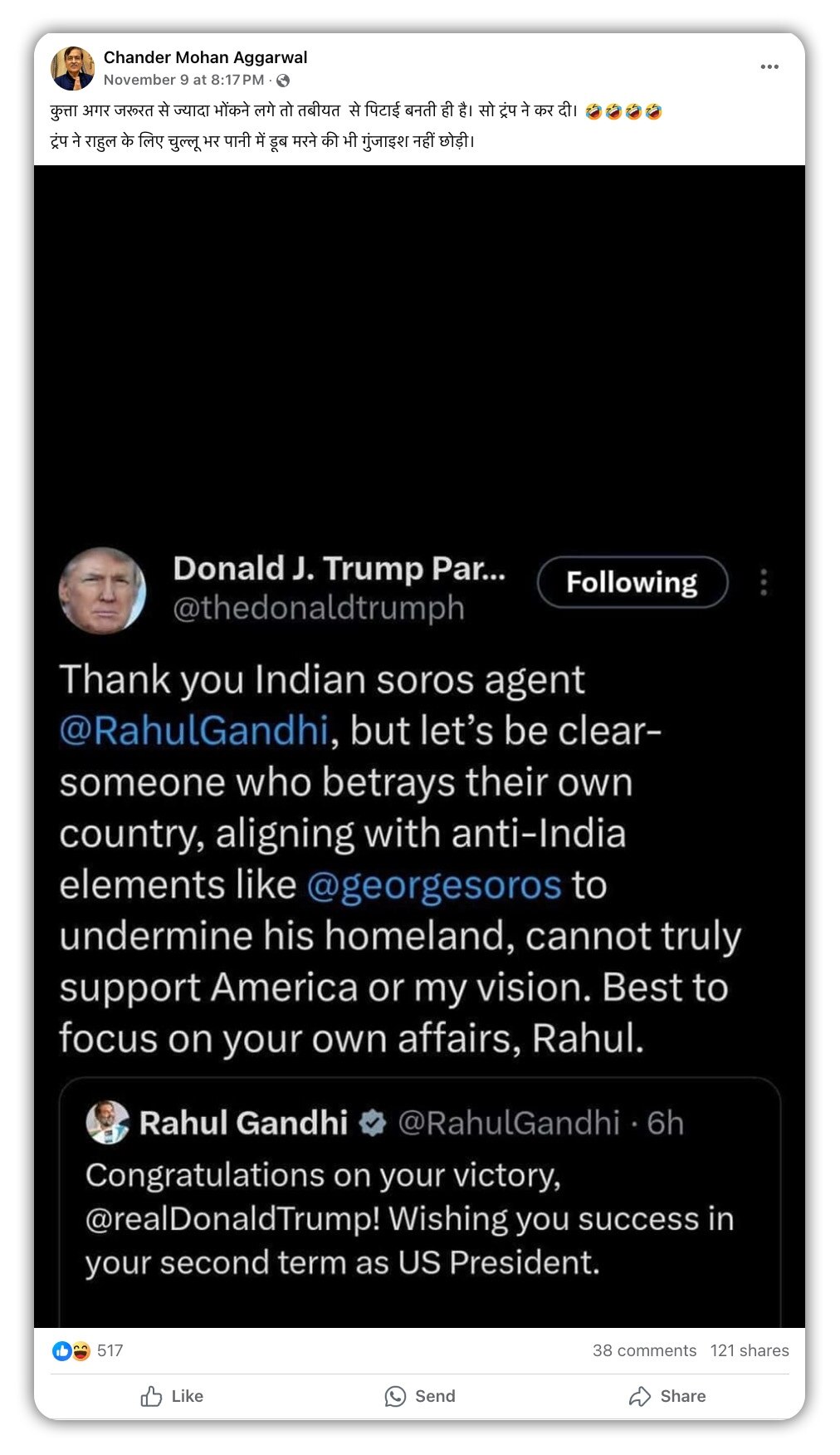Click the laughing reaction emoji icon

(80, 1350)
